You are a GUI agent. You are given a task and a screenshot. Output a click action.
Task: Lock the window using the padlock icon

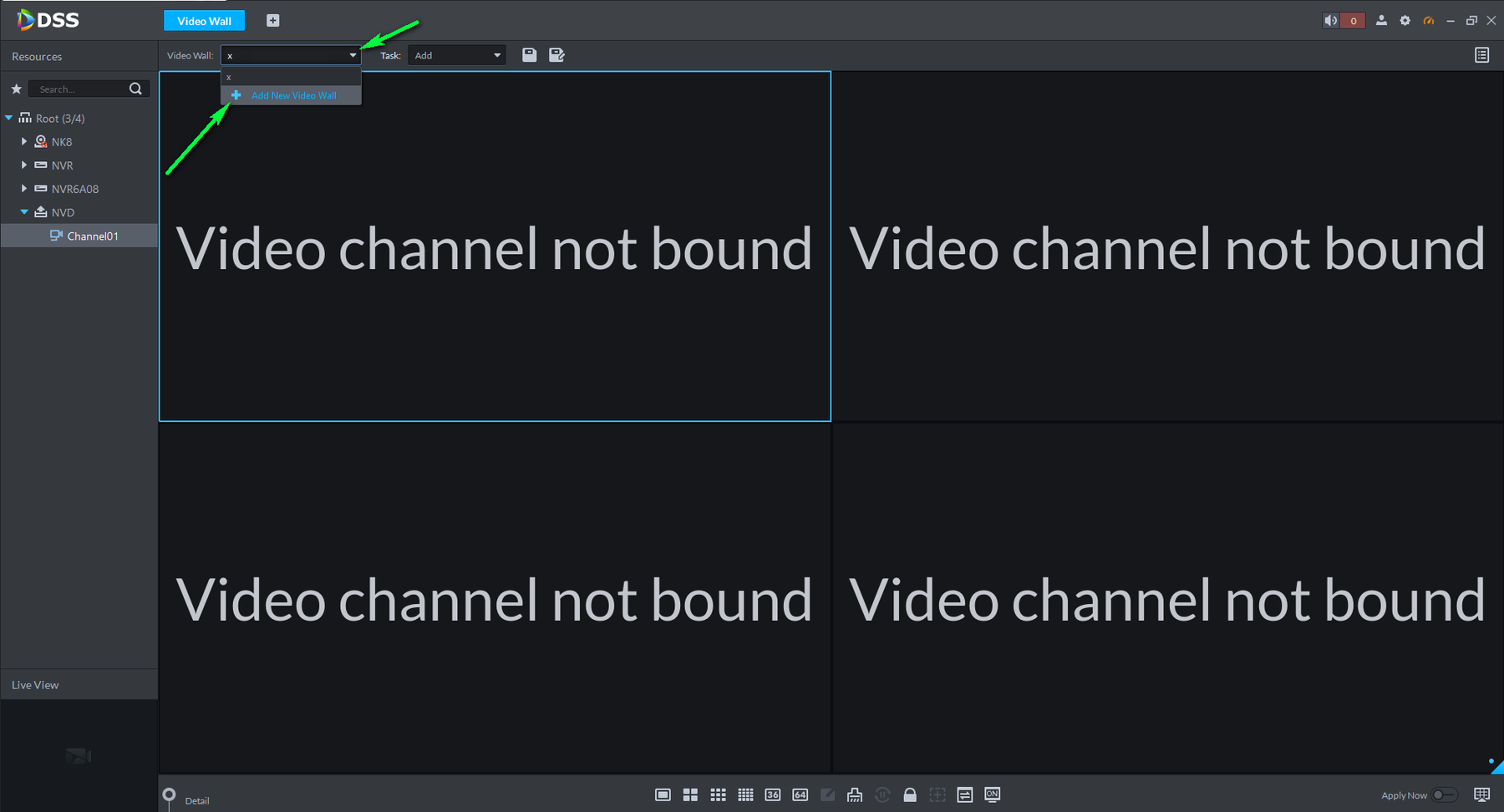(x=910, y=795)
